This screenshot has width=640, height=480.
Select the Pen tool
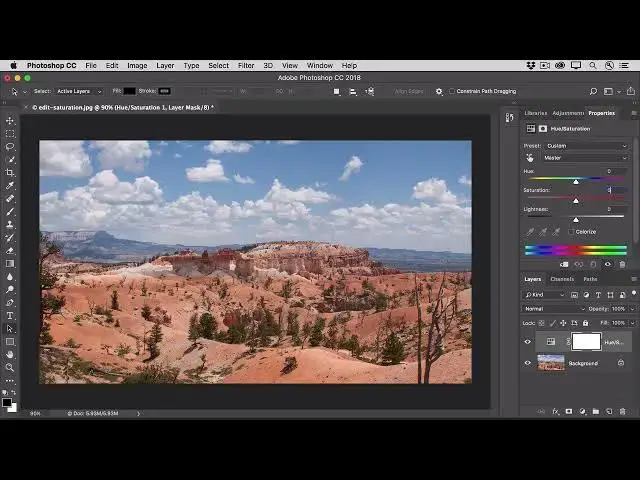(x=10, y=302)
